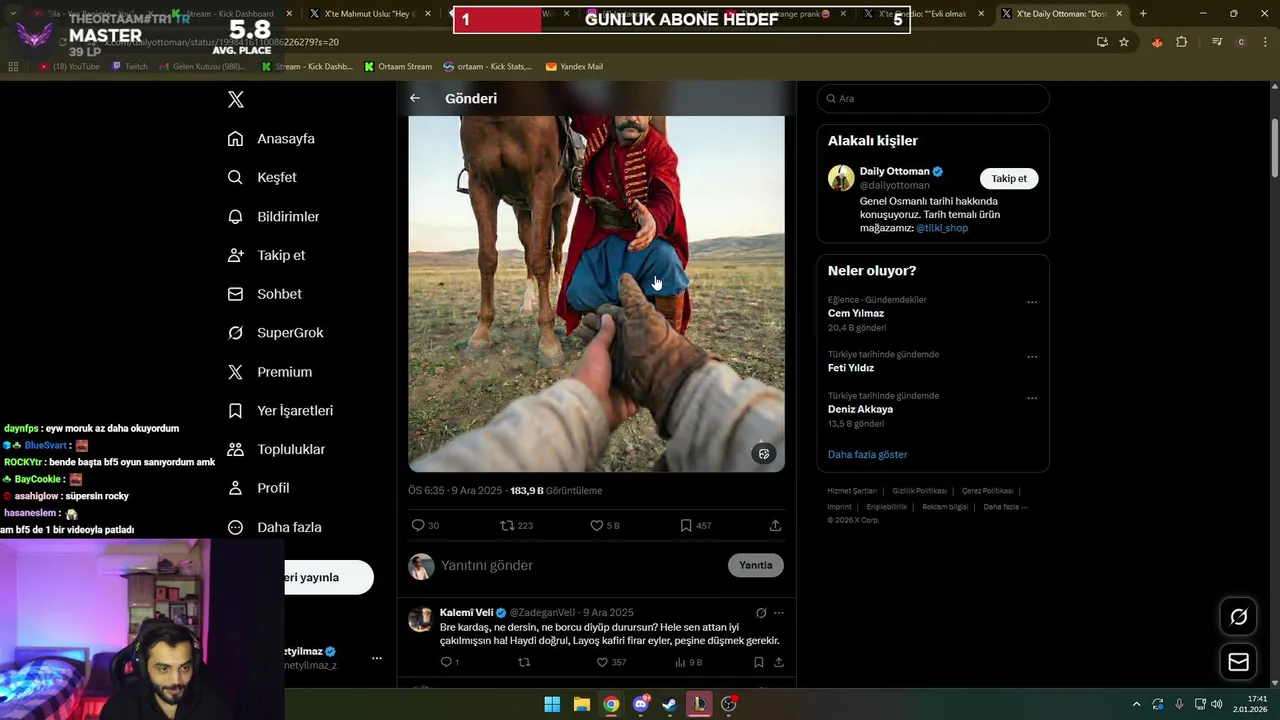View analytics of Kalemî Veli's comment 9 B
The width and height of the screenshot is (1280, 720).
point(689,662)
